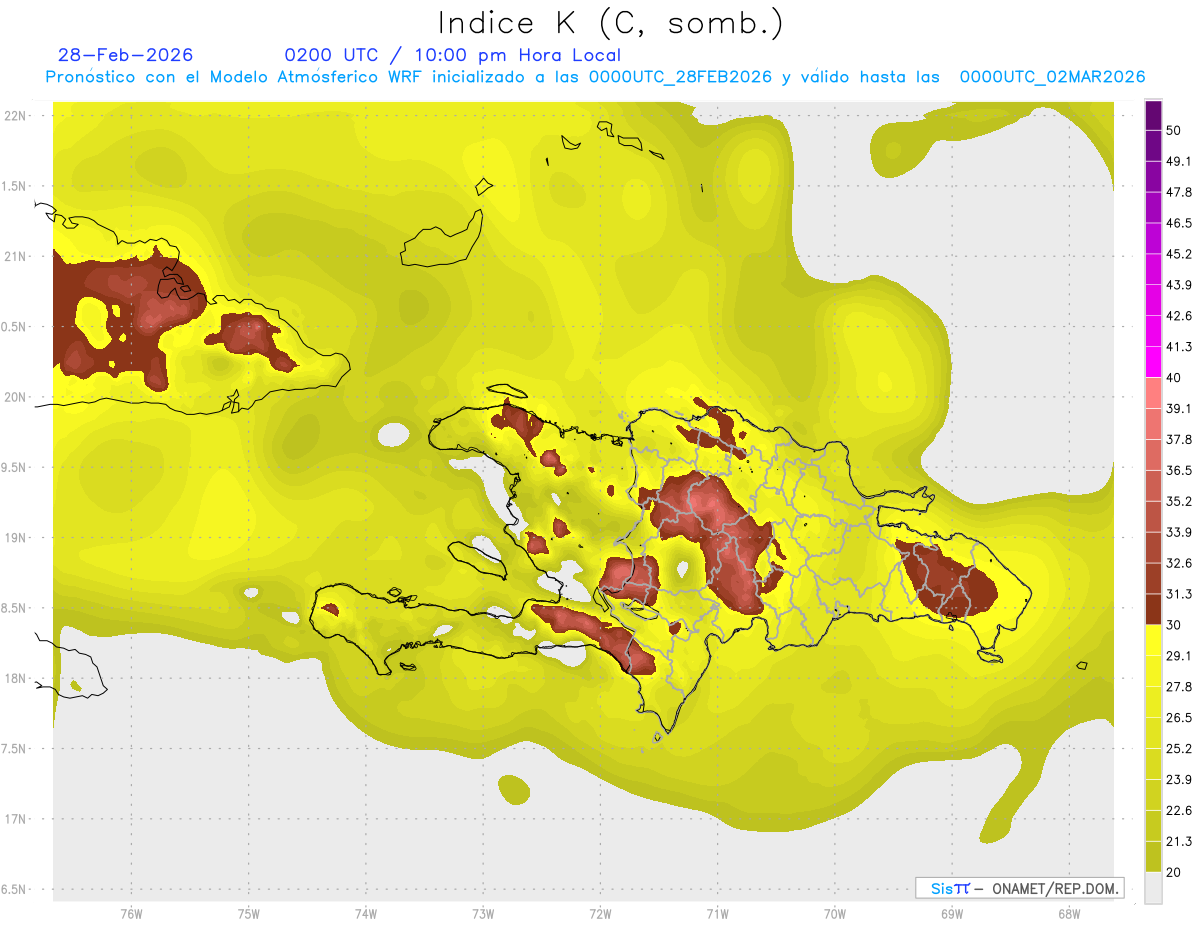Click the colorbar value "46.5"
Screen dimensions: 1200x927
(1179, 223)
